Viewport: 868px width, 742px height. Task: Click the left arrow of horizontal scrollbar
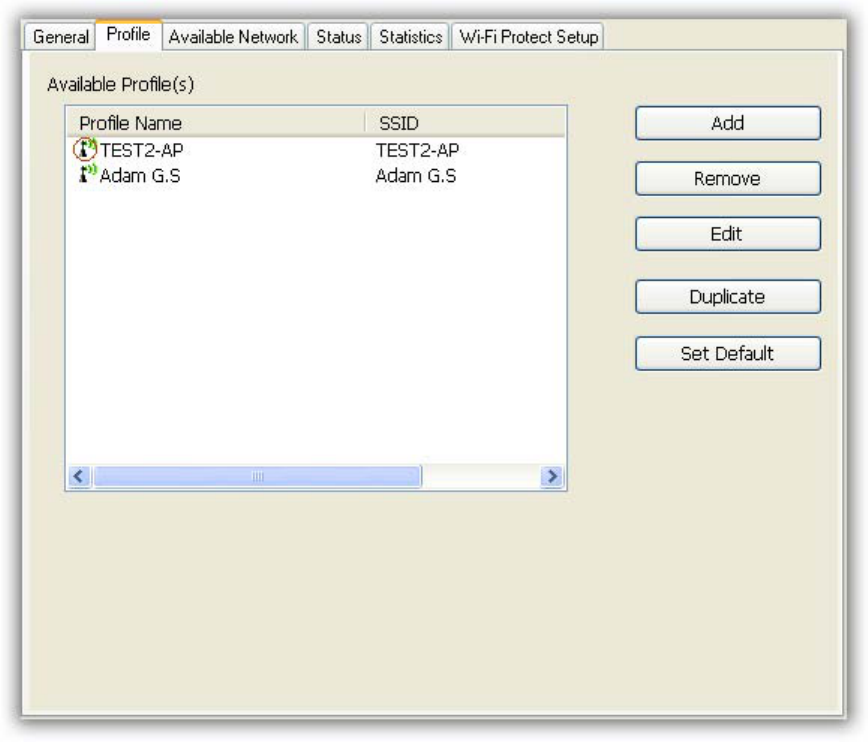point(79,476)
